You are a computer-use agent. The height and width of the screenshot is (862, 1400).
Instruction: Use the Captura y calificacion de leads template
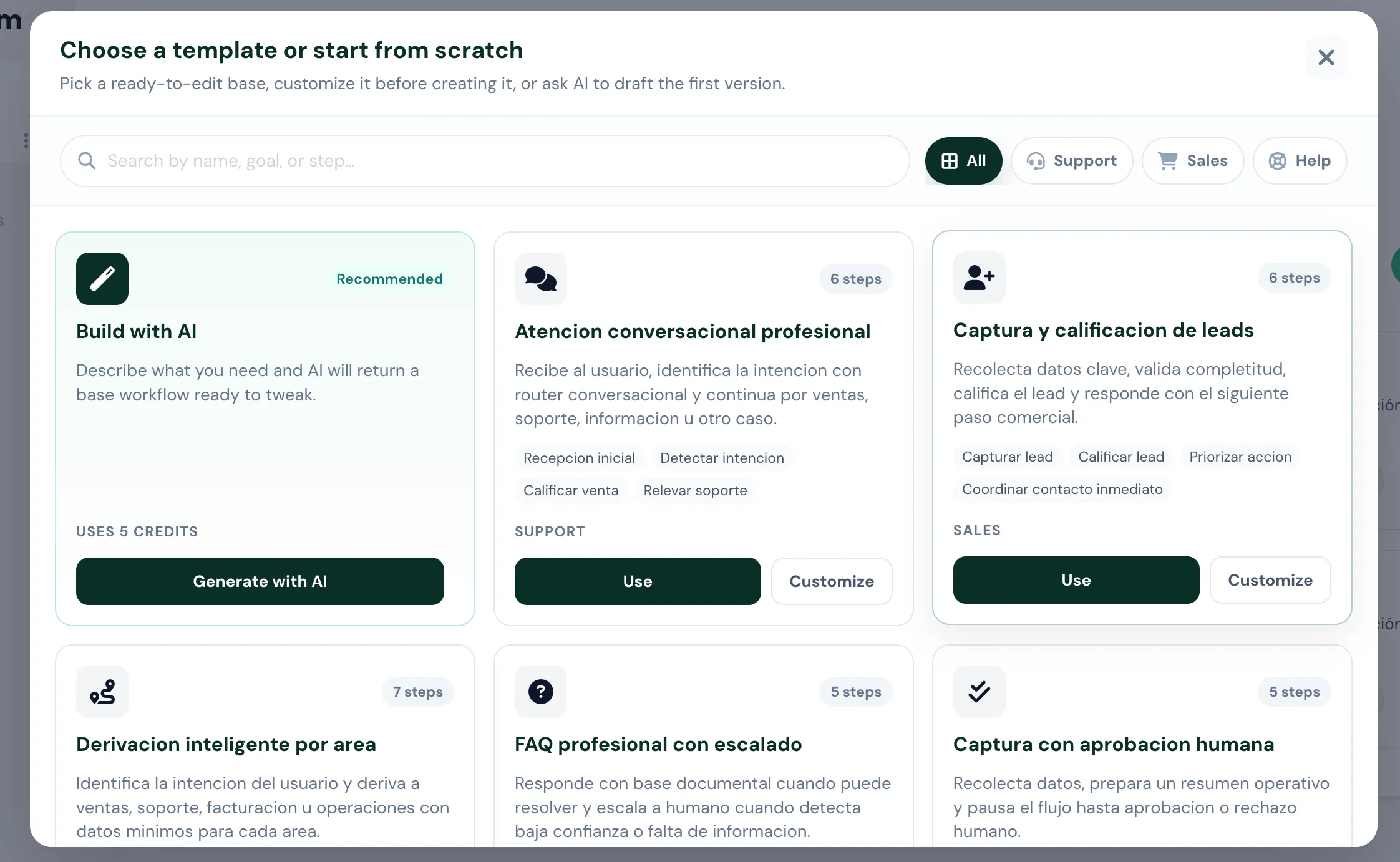click(x=1076, y=580)
